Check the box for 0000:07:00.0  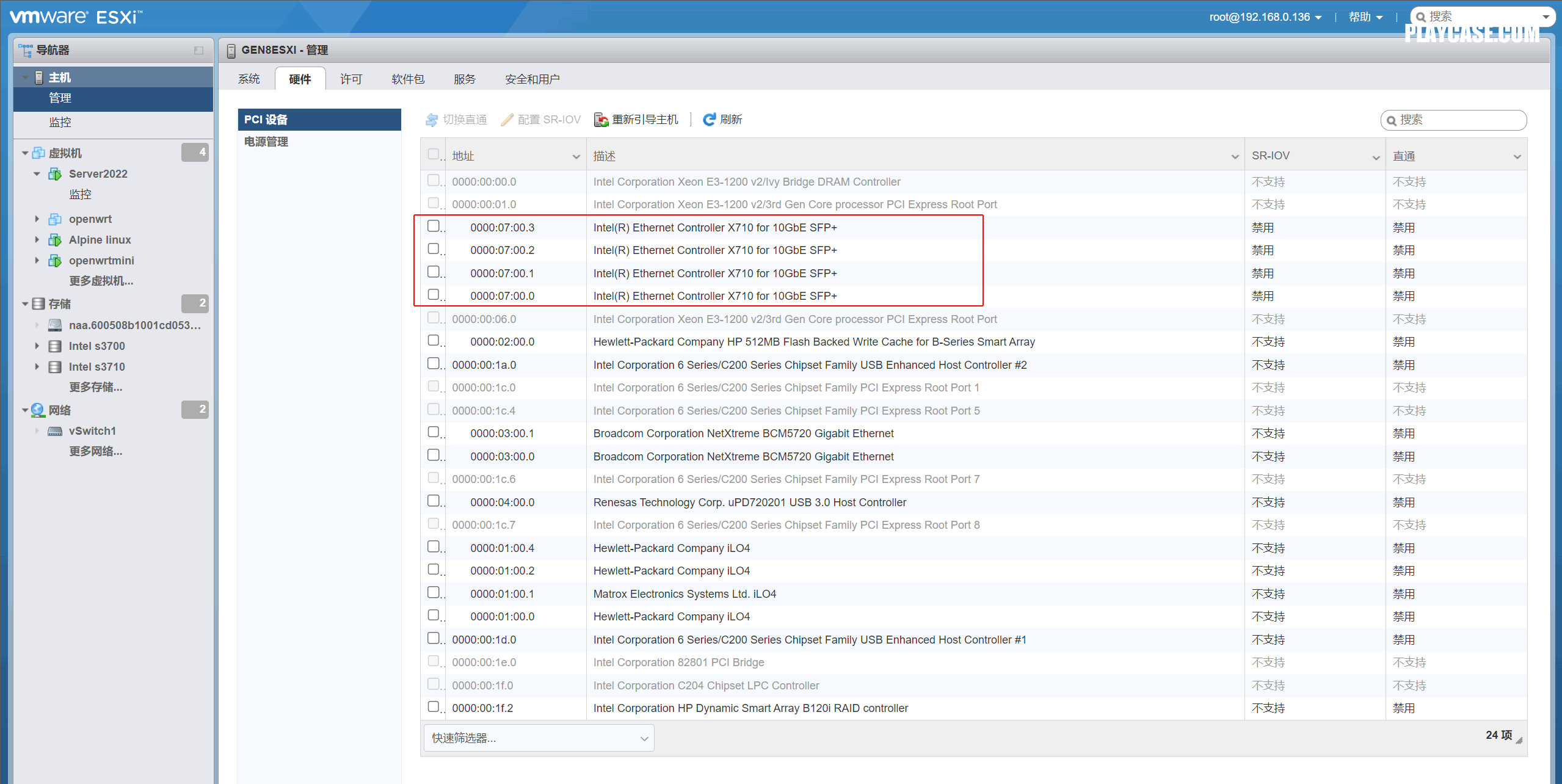tap(434, 294)
